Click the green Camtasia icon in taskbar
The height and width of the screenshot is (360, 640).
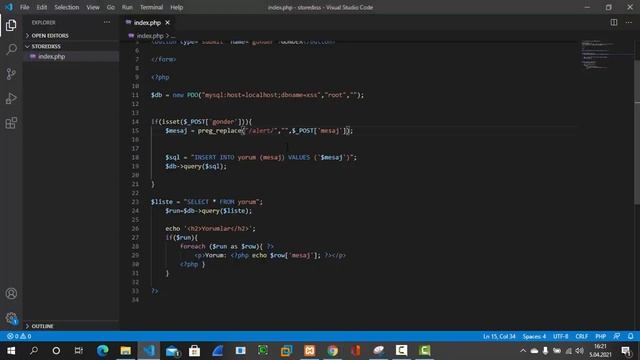coord(424,351)
